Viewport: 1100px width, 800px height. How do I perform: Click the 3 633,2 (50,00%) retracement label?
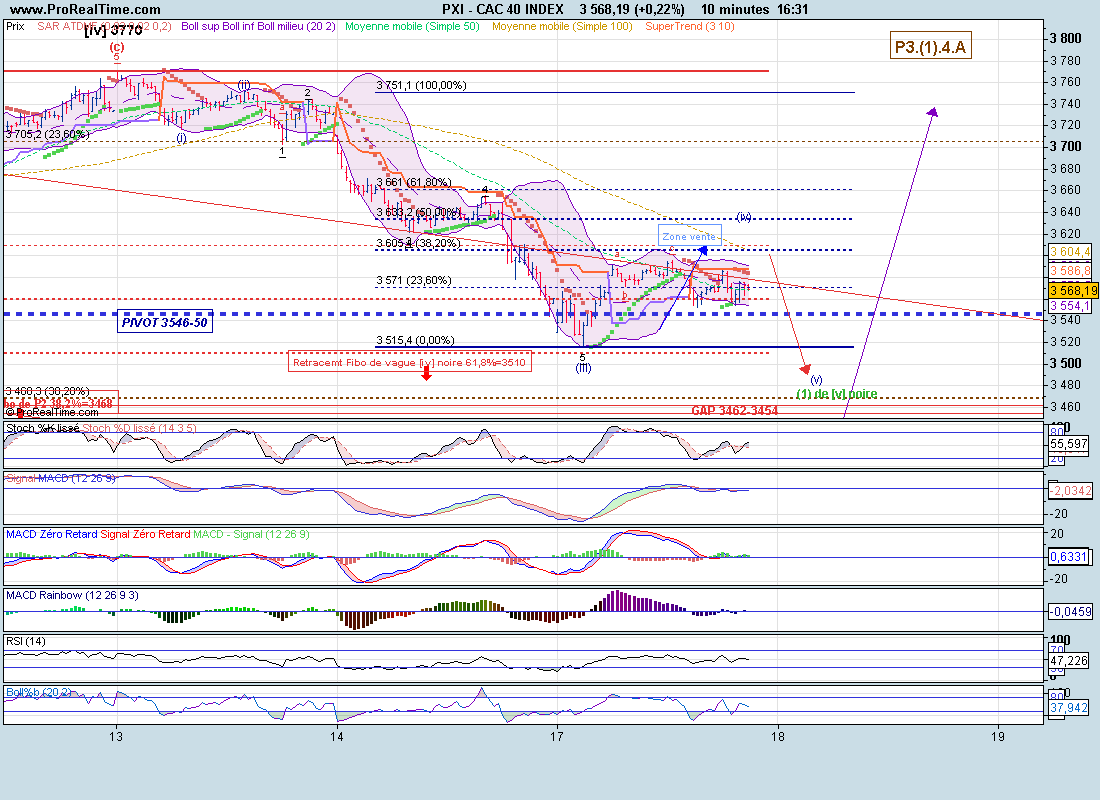coord(418,212)
